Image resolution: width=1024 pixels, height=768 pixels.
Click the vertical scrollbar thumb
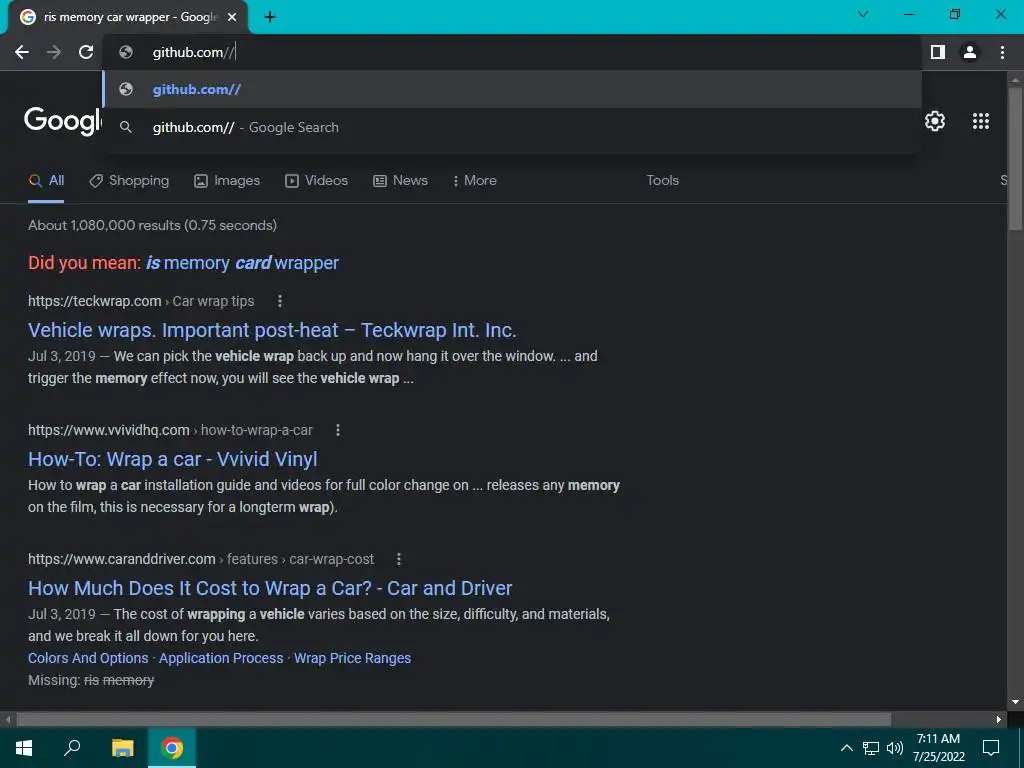pos(1015,159)
